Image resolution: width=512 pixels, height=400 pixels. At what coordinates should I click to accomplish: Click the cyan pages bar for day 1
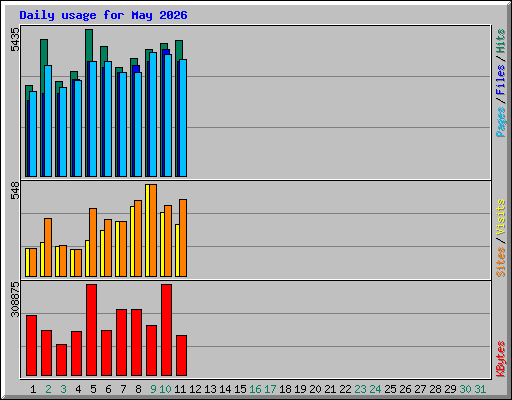tap(33, 134)
